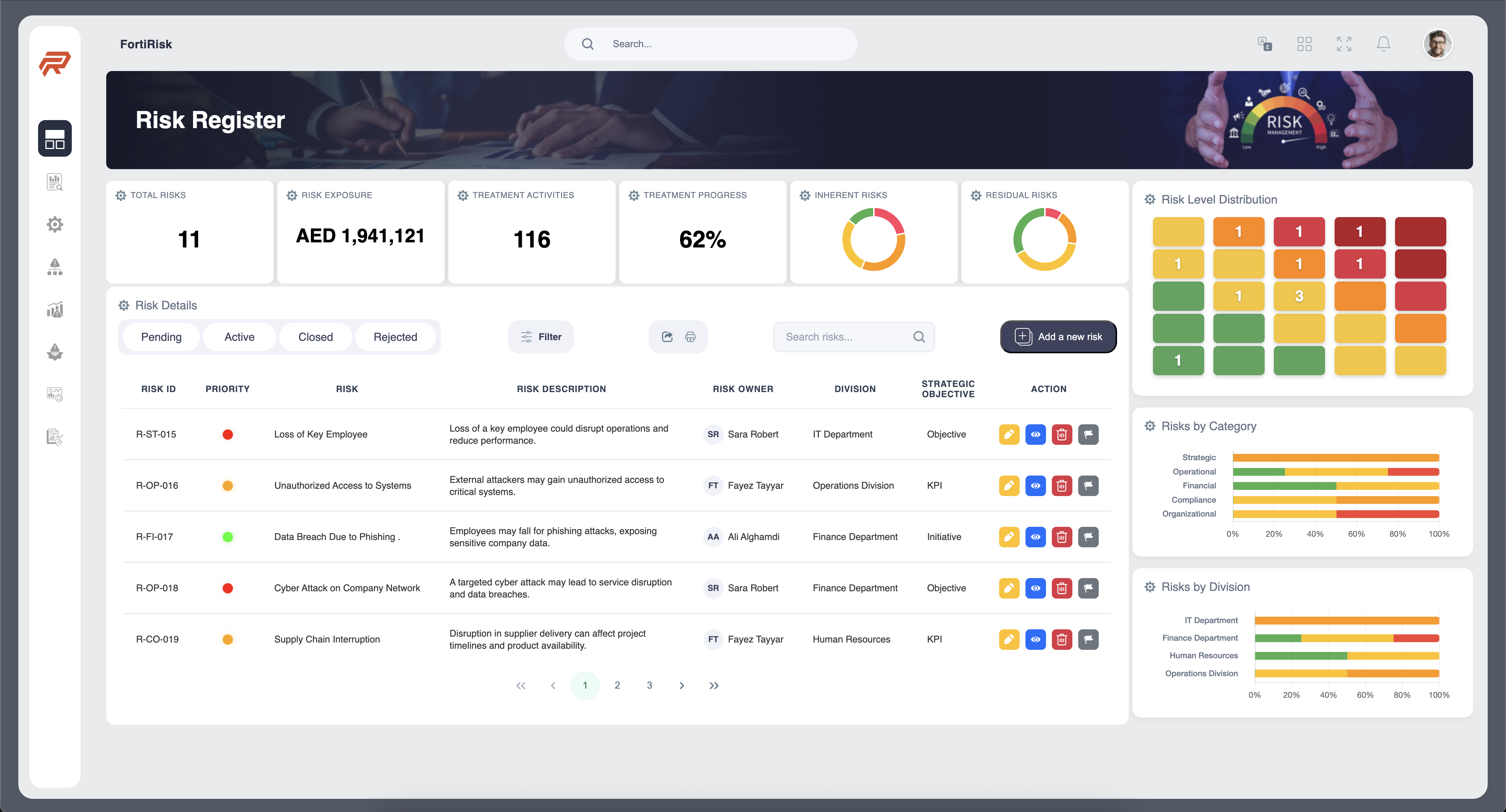Image resolution: width=1506 pixels, height=812 pixels.
Task: Open Settings from the left sidebar gear icon
Action: [54, 224]
